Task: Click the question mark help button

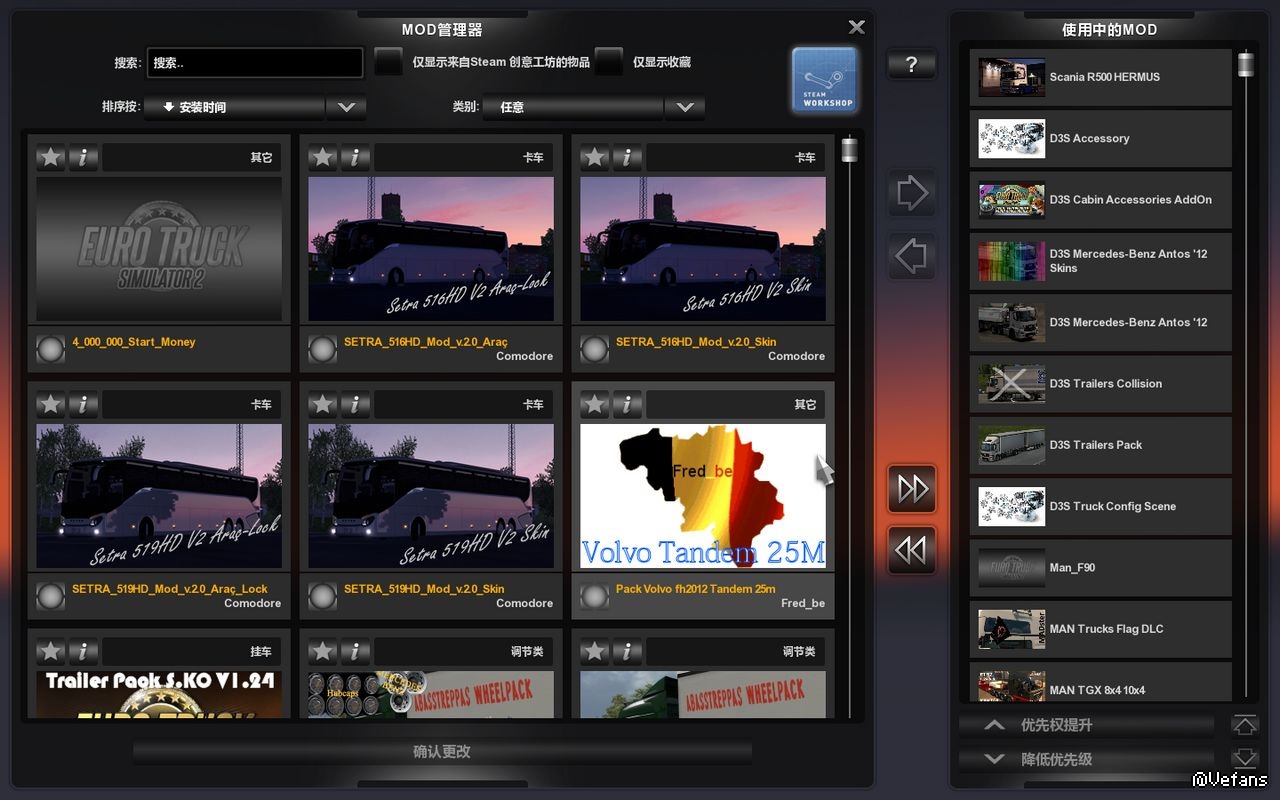Action: [x=911, y=65]
